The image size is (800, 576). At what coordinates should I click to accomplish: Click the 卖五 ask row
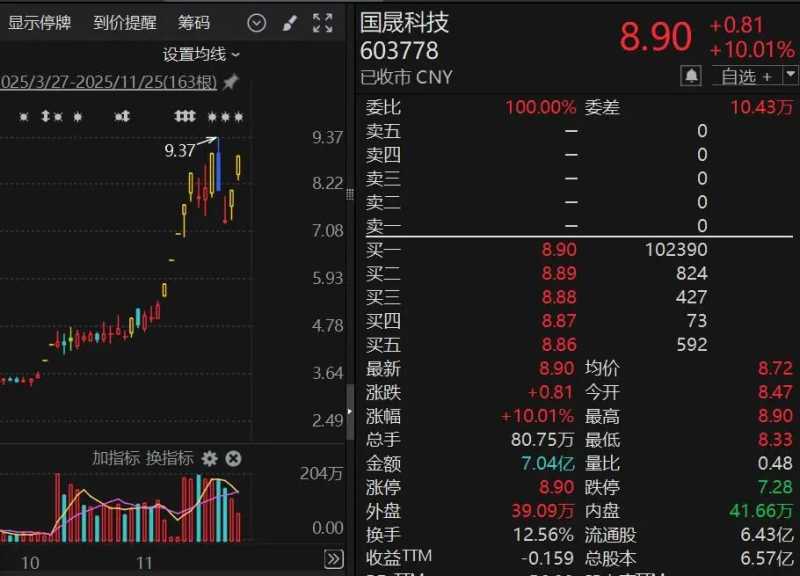pyautogui.click(x=579, y=131)
